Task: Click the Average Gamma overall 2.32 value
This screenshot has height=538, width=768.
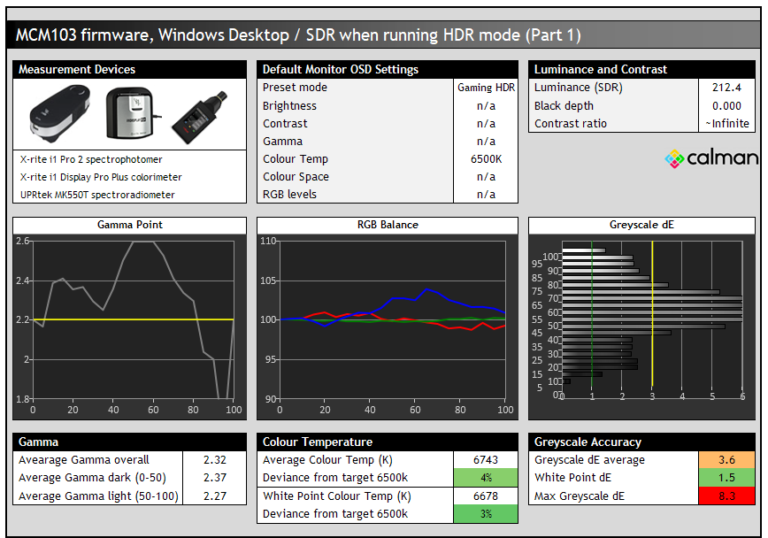Action: tap(214, 460)
